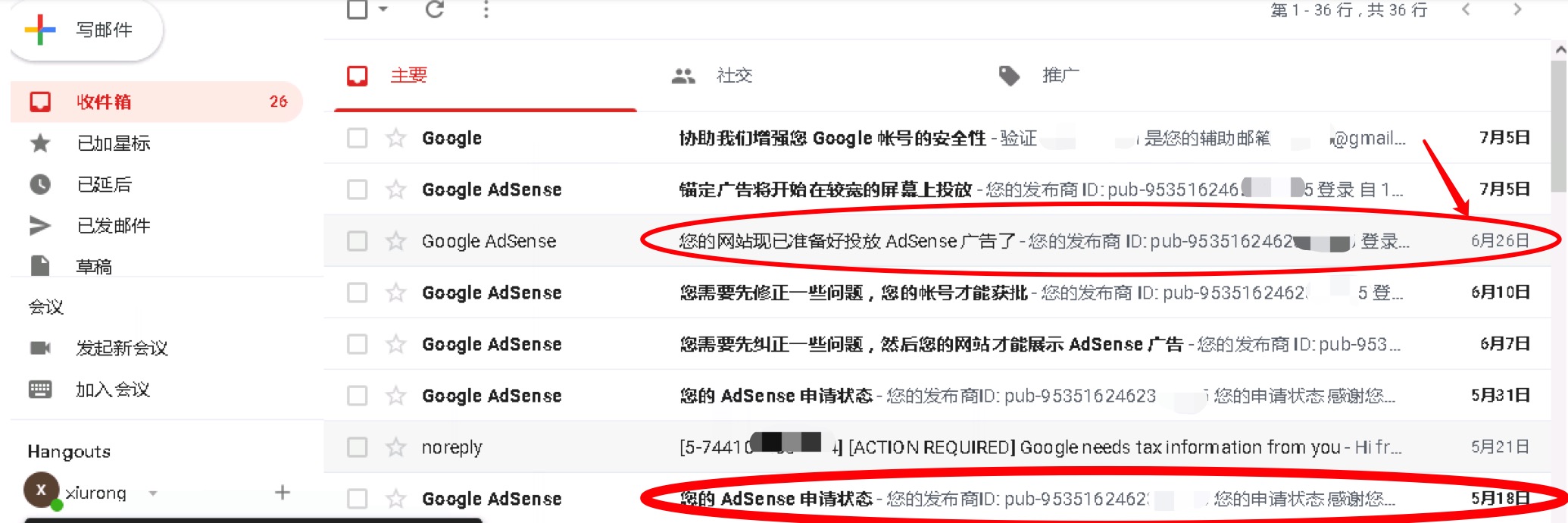Click the send arrow icon beside 已发邮件
The image size is (1568, 523).
(x=40, y=225)
